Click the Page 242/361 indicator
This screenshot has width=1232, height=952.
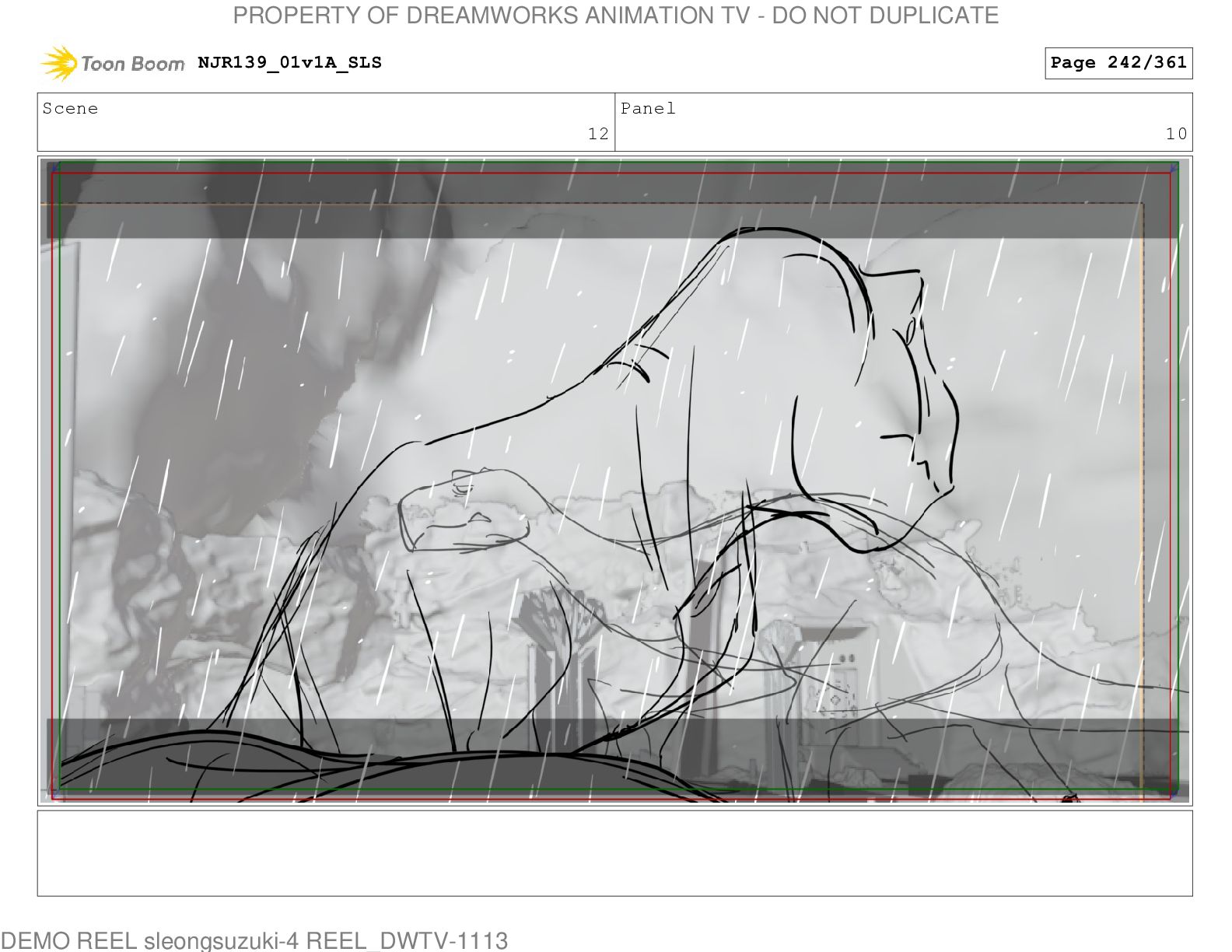tap(1118, 63)
